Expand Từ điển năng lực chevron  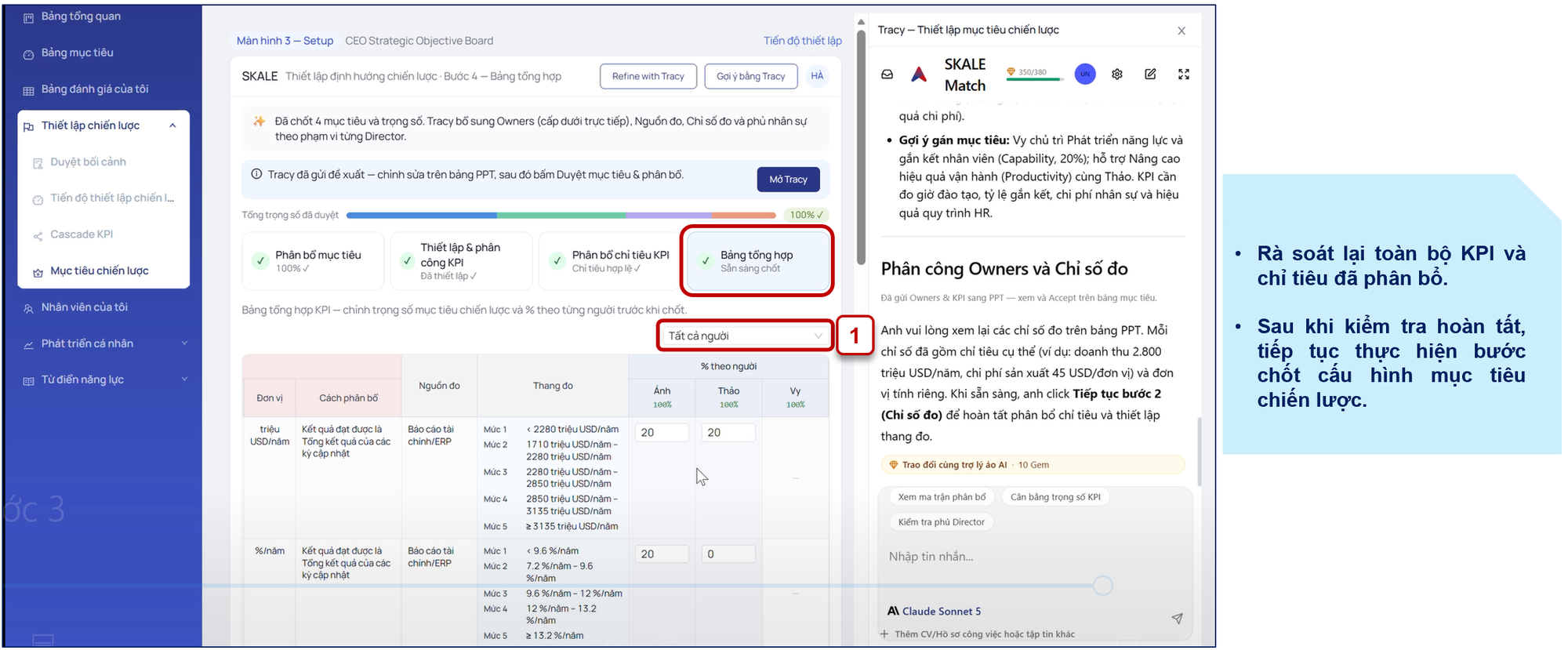coord(185,379)
